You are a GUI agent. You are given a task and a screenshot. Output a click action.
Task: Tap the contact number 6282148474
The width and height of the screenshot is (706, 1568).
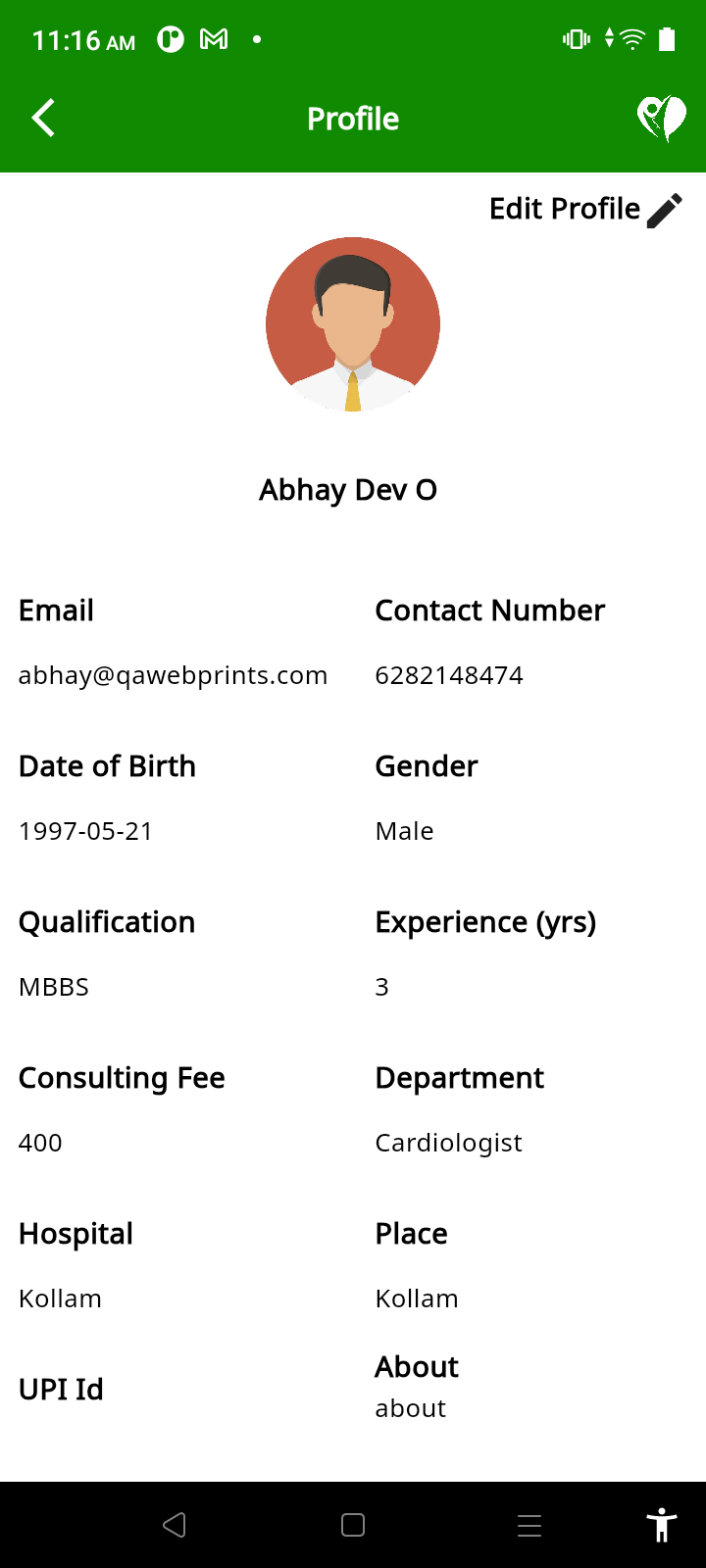(449, 675)
